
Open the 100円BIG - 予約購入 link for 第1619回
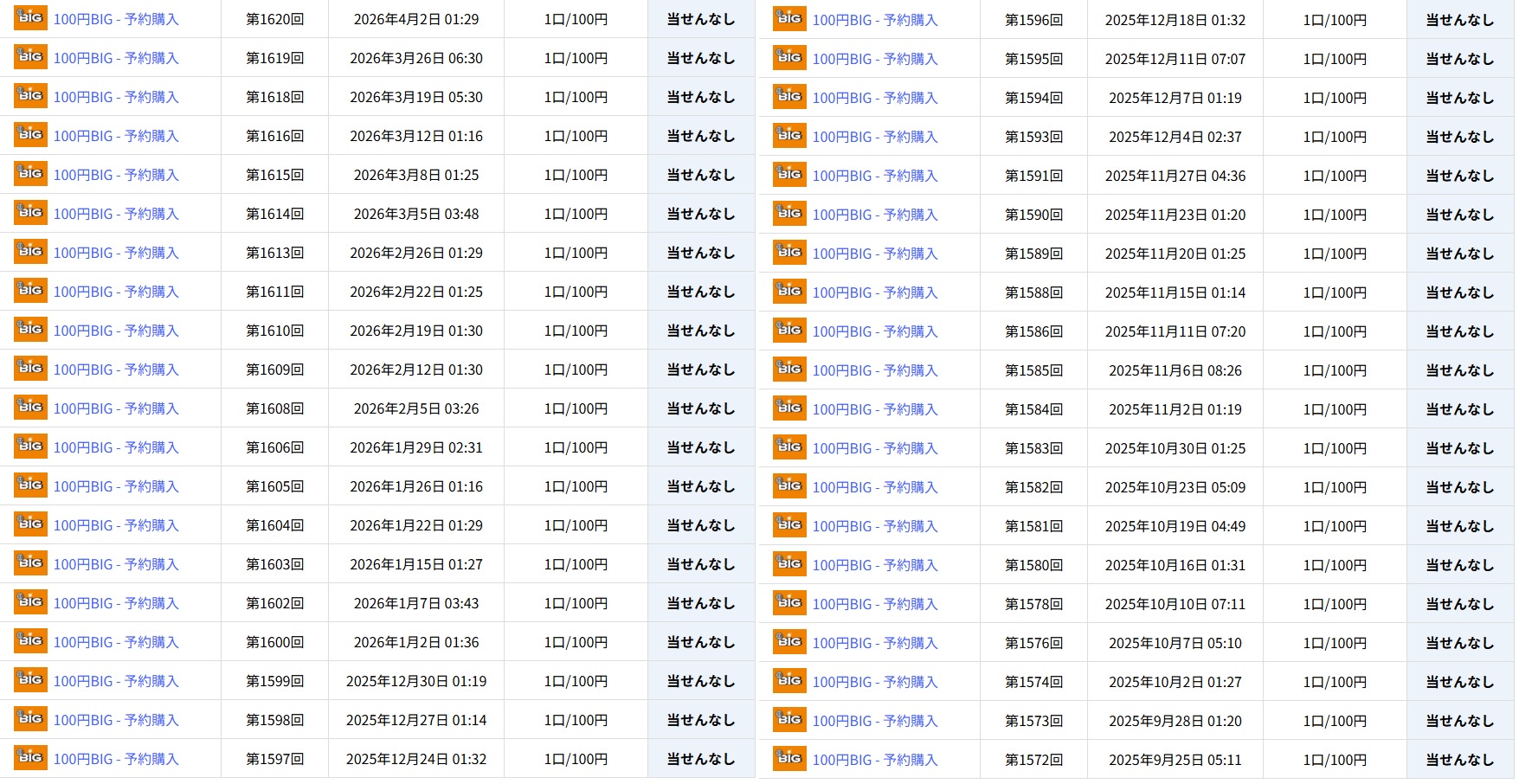116,58
